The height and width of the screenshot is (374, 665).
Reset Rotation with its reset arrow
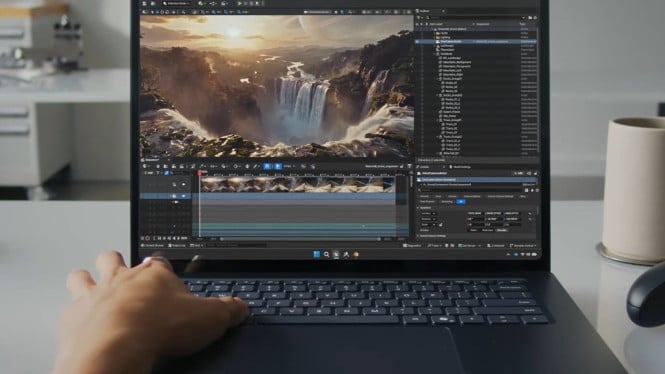click(530, 219)
